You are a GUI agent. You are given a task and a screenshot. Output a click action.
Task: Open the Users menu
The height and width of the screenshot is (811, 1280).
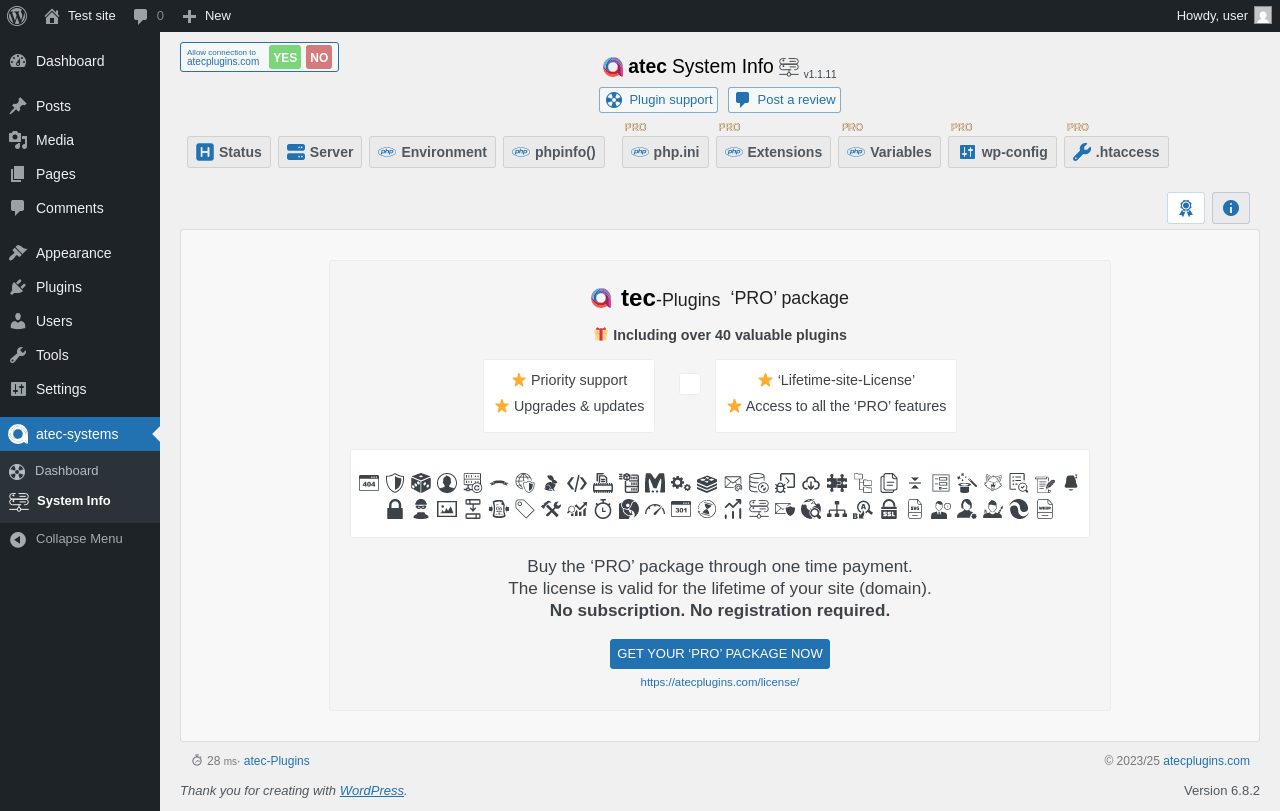point(80,321)
